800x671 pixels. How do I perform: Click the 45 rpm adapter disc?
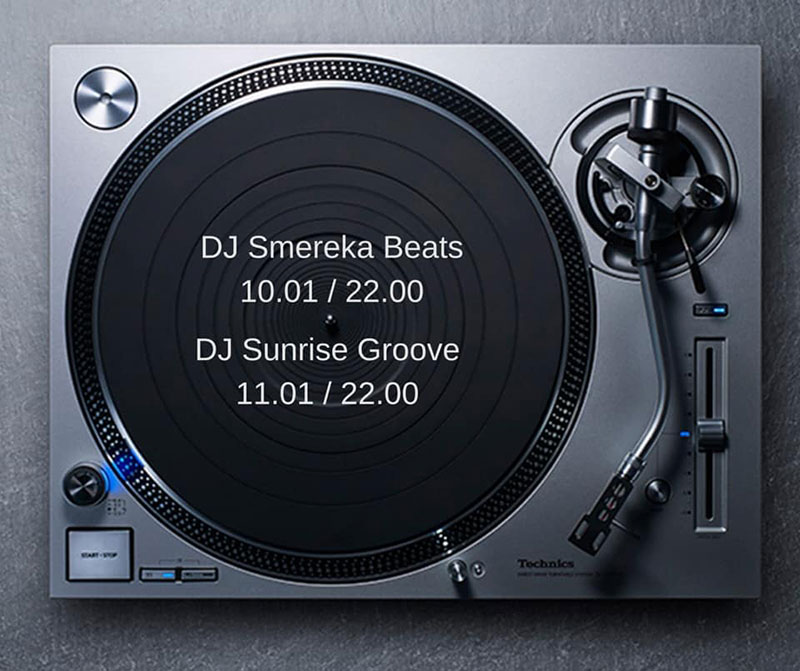[x=105, y=97]
